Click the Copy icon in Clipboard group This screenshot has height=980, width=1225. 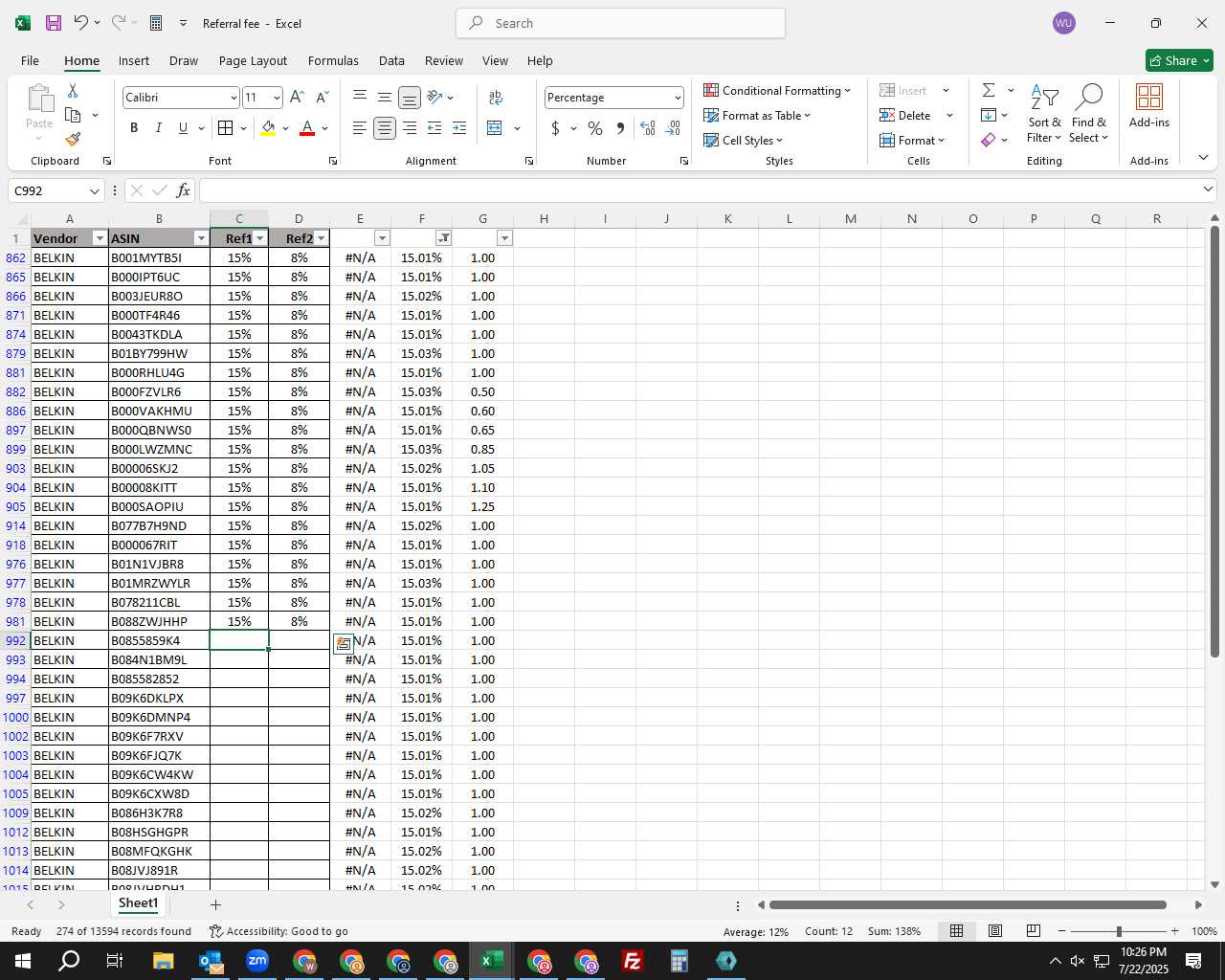point(73,115)
